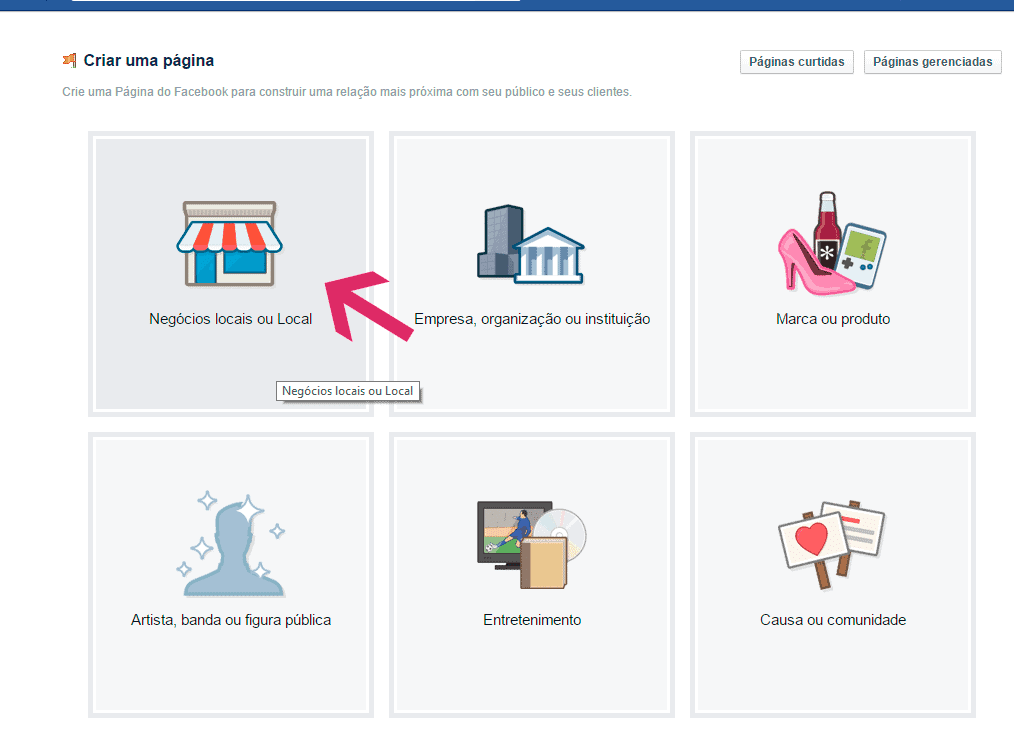This screenshot has height=735, width=1014.
Task: Click the Negócios locais ou Local label
Action: (230, 320)
